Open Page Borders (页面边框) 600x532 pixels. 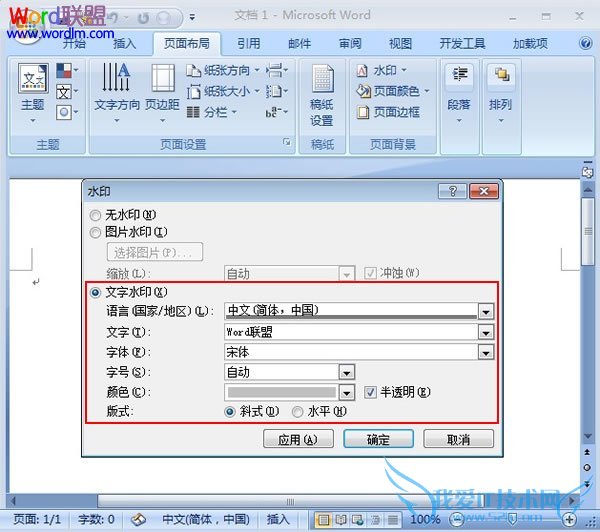click(388, 112)
